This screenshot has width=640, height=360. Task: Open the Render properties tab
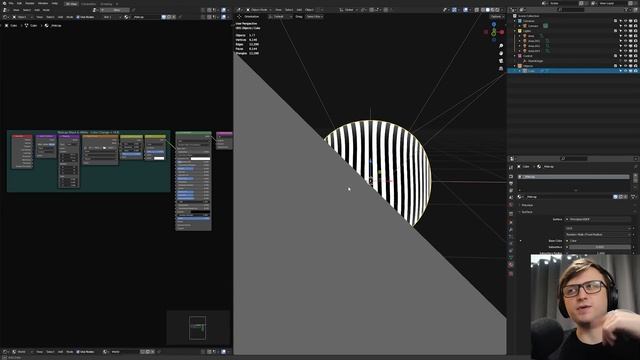511,176
